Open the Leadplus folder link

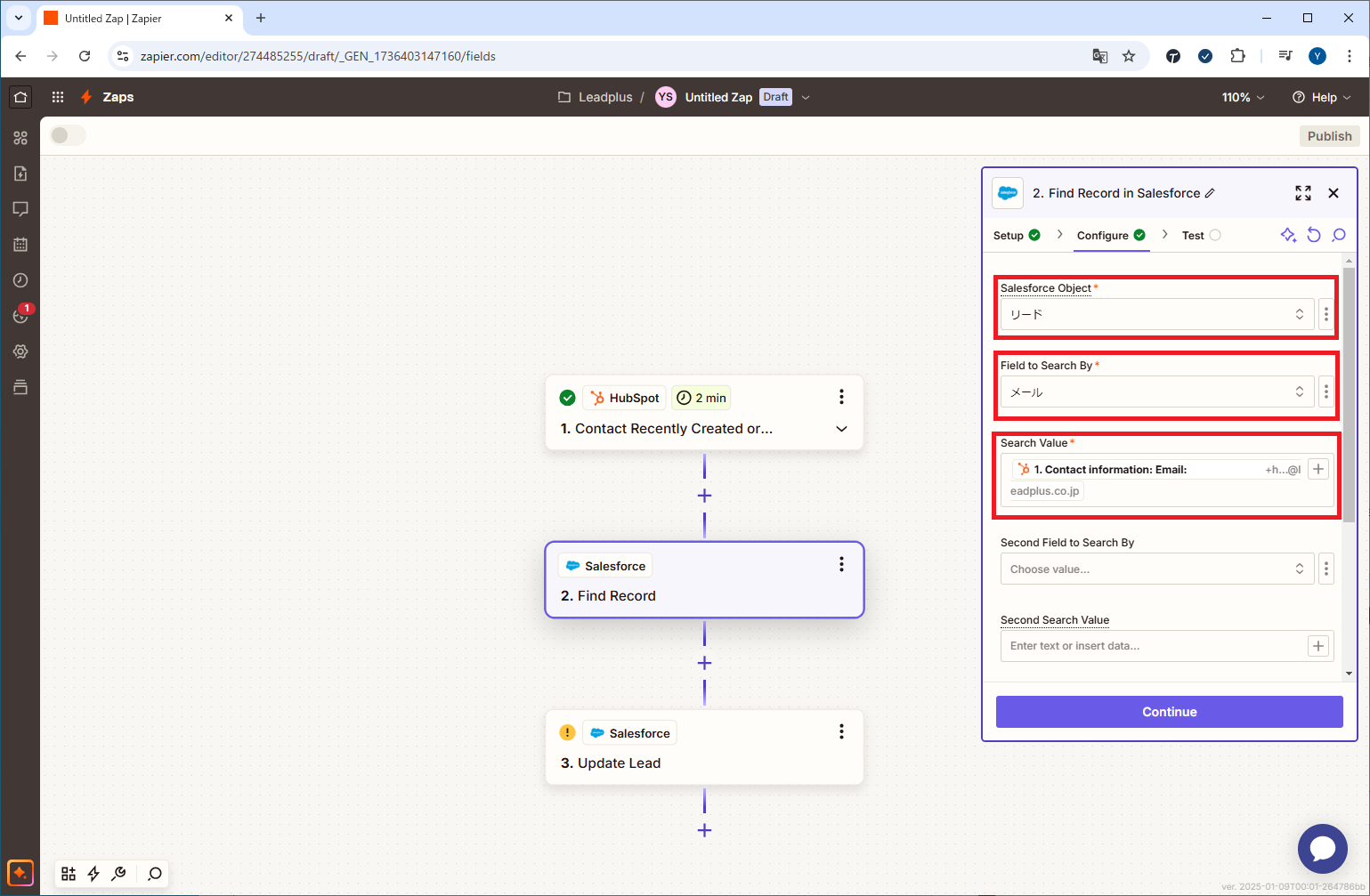tap(595, 97)
